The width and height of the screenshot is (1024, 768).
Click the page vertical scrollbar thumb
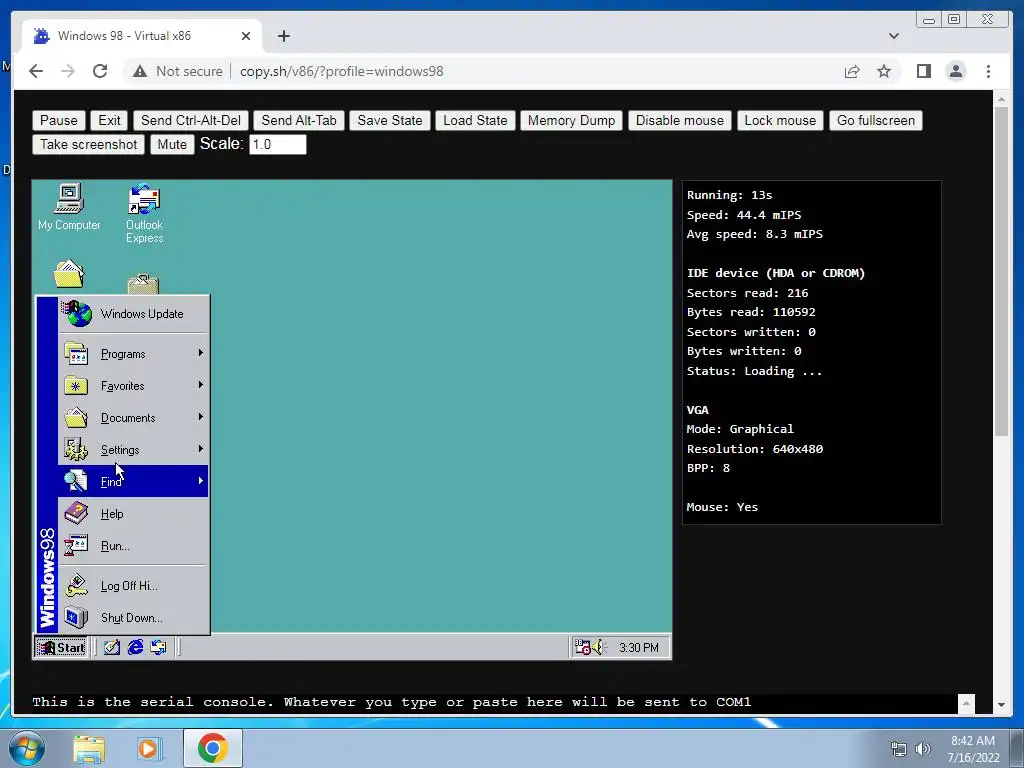(1001, 271)
